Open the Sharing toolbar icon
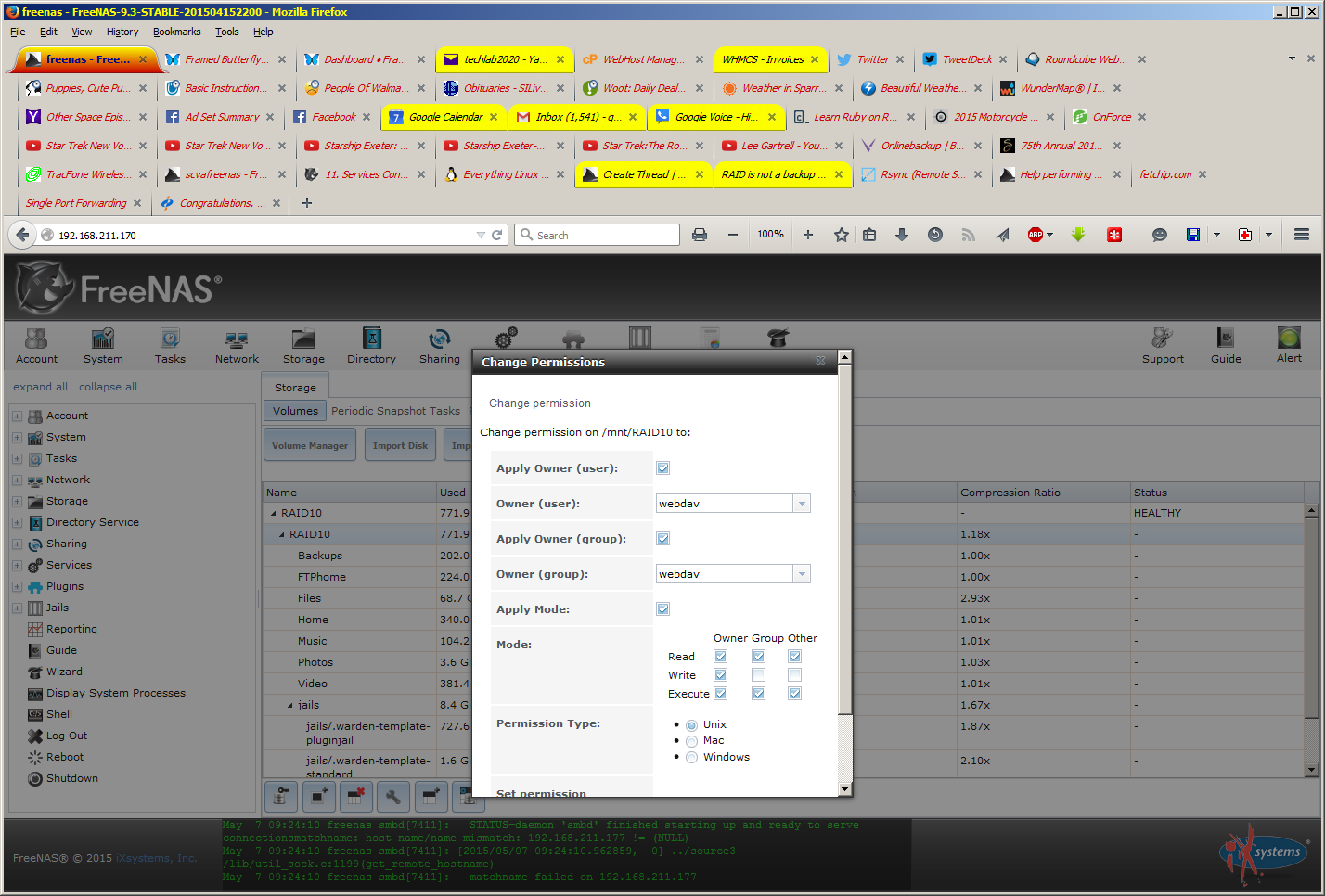 [x=439, y=346]
